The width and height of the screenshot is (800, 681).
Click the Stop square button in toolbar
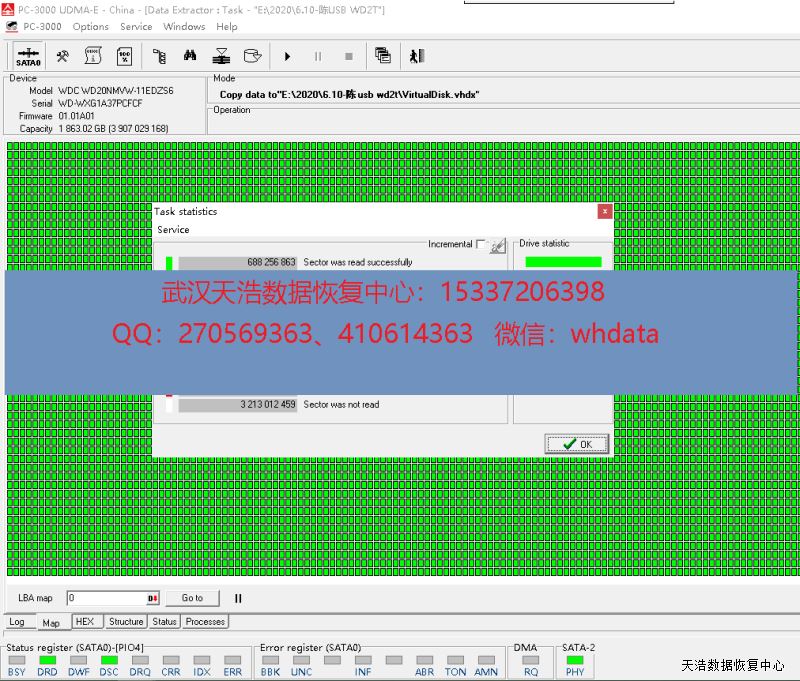click(x=348, y=56)
